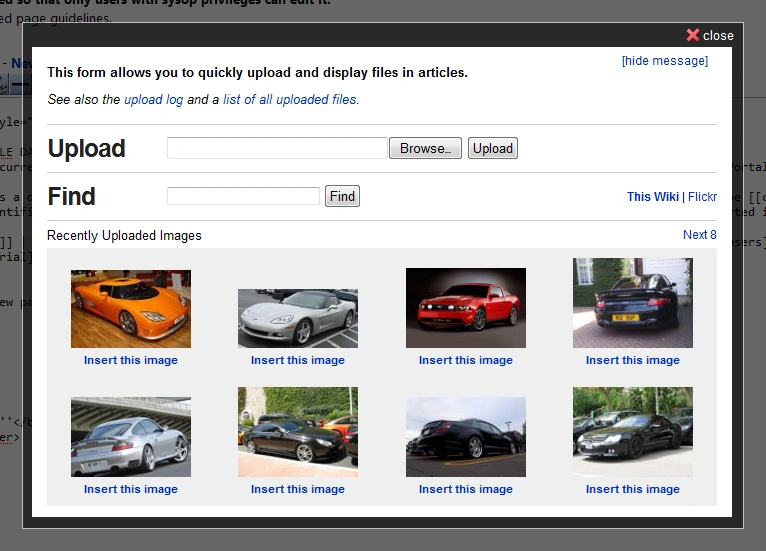766x551 pixels.
Task: Select the red Mustang thumbnail
Action: (466, 308)
